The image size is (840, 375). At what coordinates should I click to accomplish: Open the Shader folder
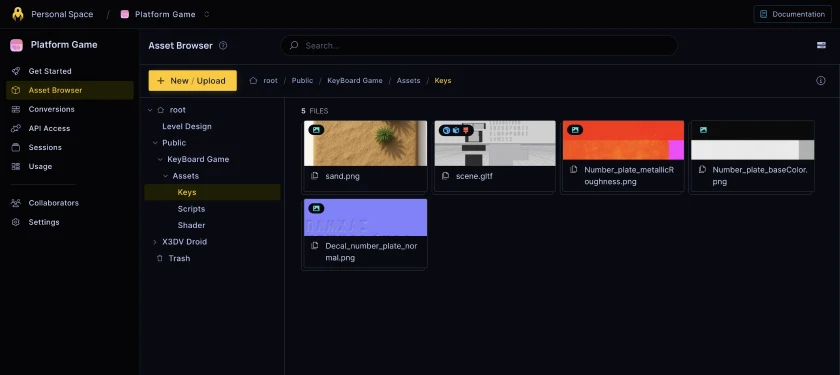tap(191, 226)
